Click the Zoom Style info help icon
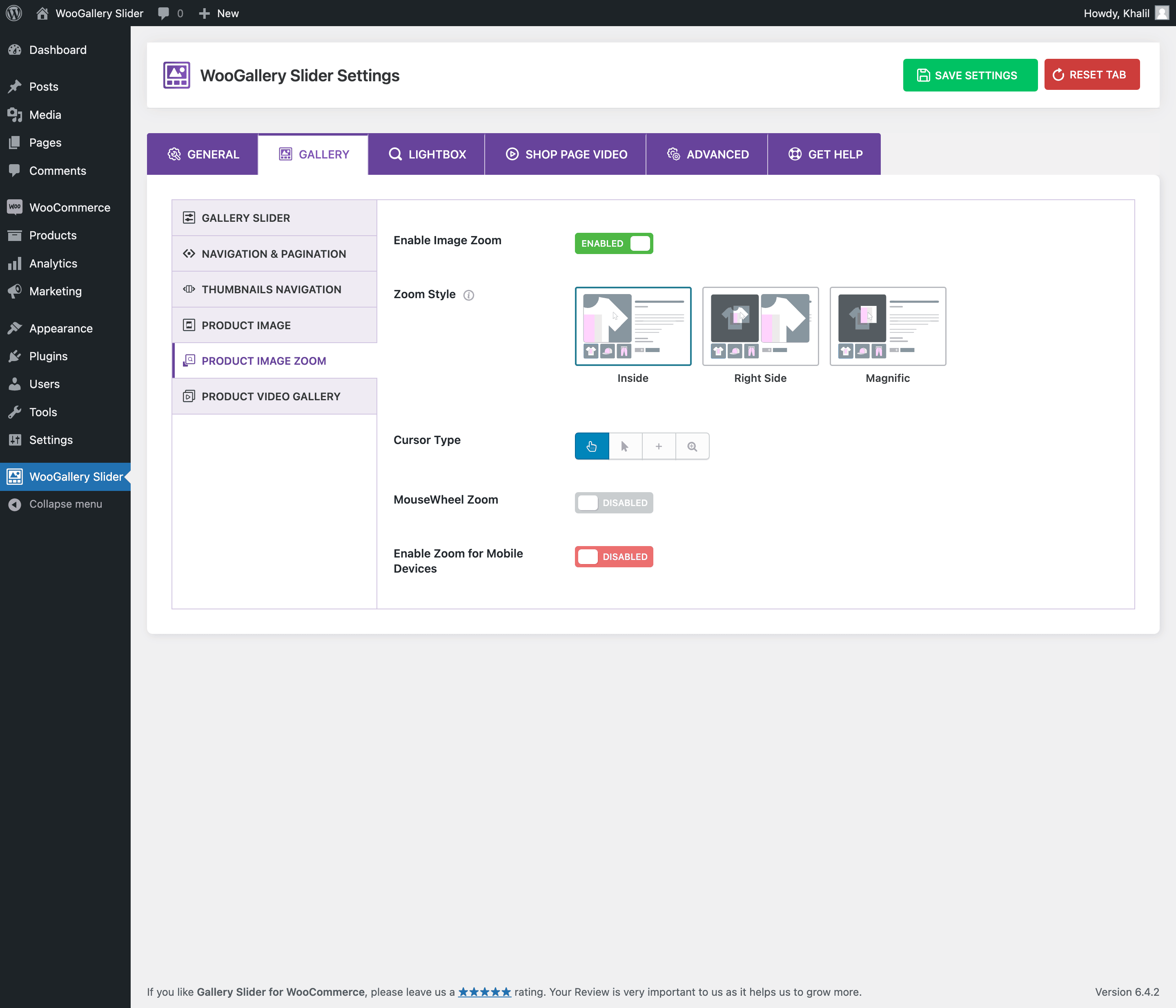 point(469,294)
